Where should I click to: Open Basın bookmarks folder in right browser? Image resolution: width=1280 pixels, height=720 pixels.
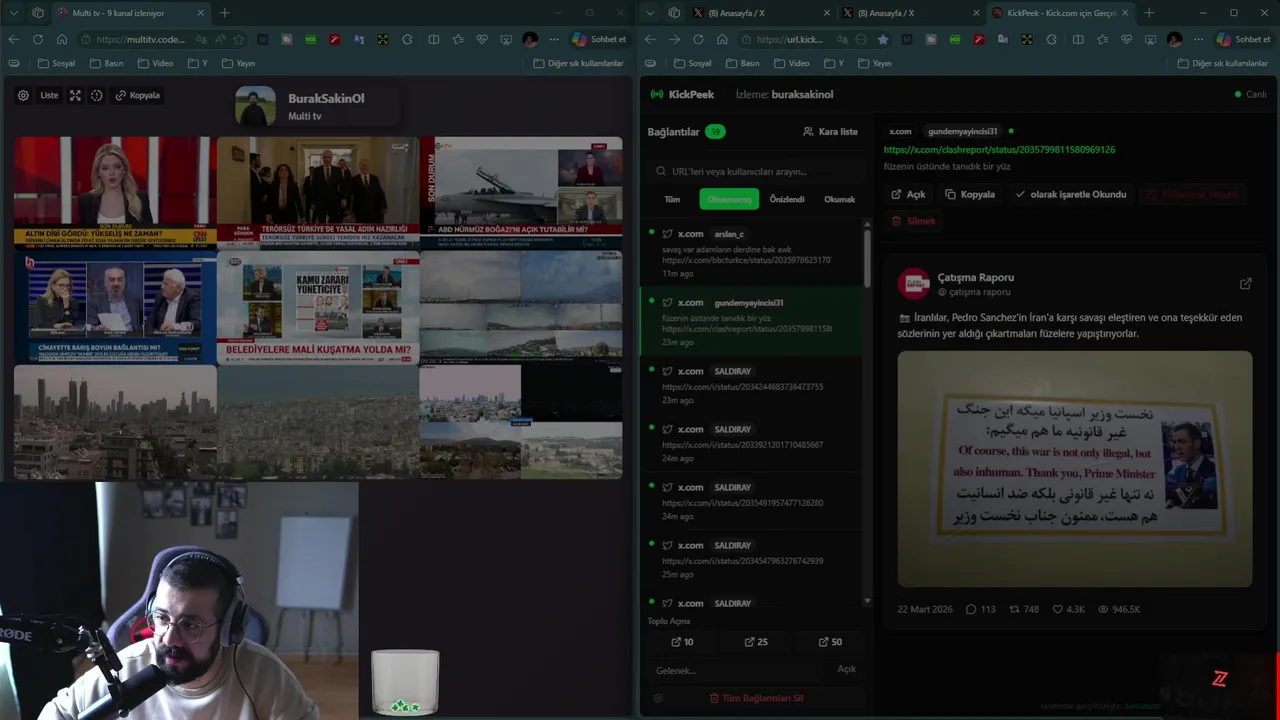point(743,63)
